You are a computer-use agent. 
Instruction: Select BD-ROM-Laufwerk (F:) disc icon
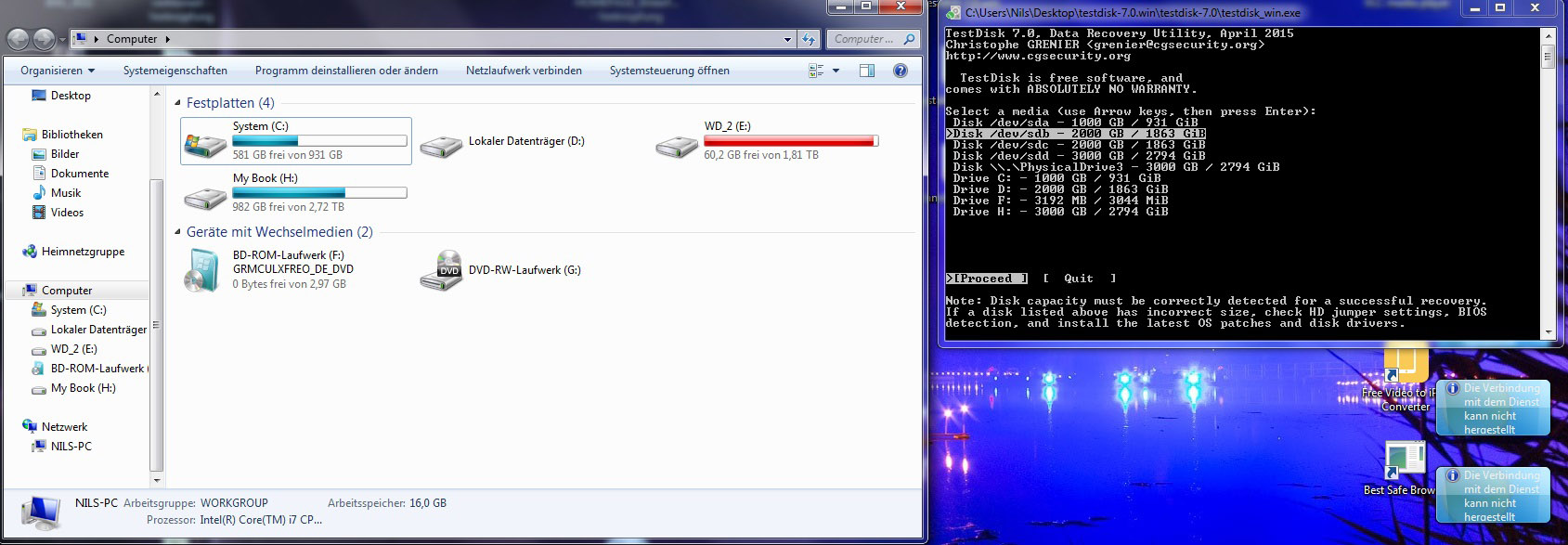[201, 270]
